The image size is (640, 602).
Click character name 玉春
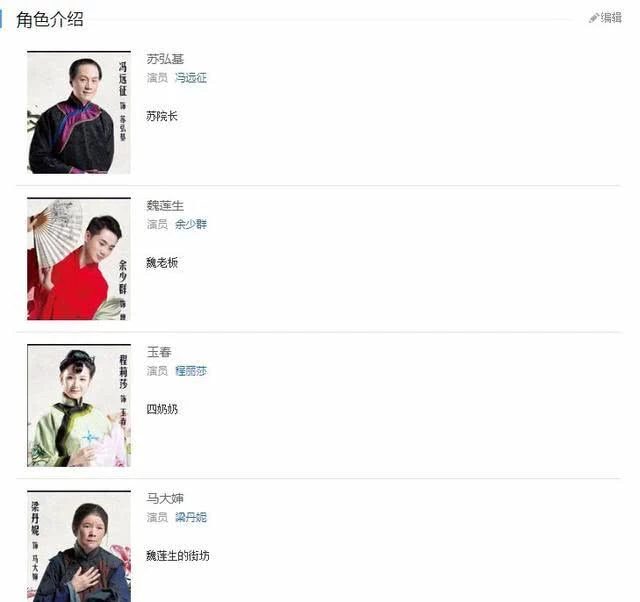pyautogui.click(x=159, y=352)
